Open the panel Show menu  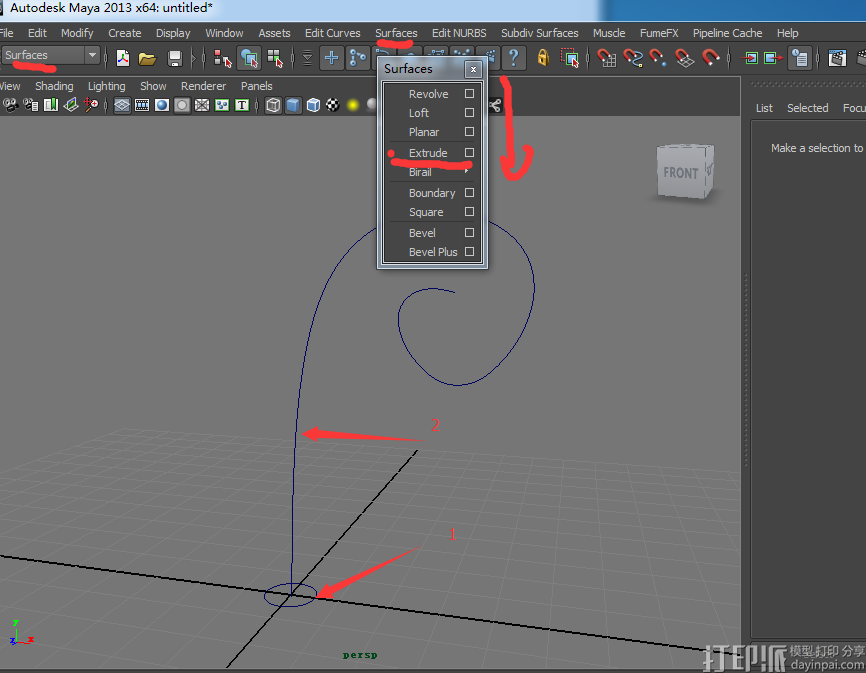153,86
